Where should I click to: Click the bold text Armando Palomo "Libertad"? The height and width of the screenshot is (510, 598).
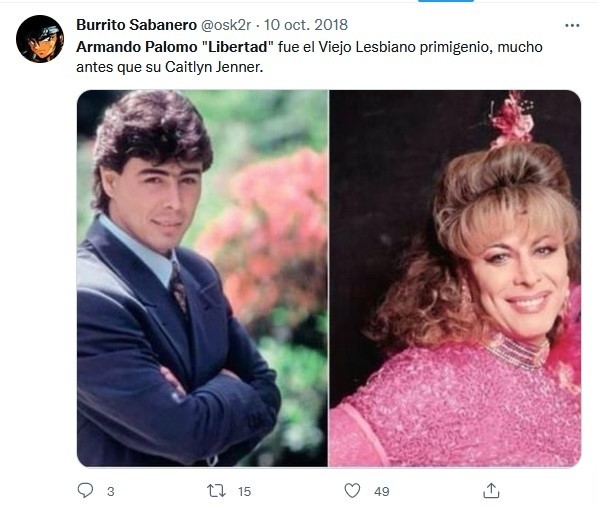tap(175, 47)
